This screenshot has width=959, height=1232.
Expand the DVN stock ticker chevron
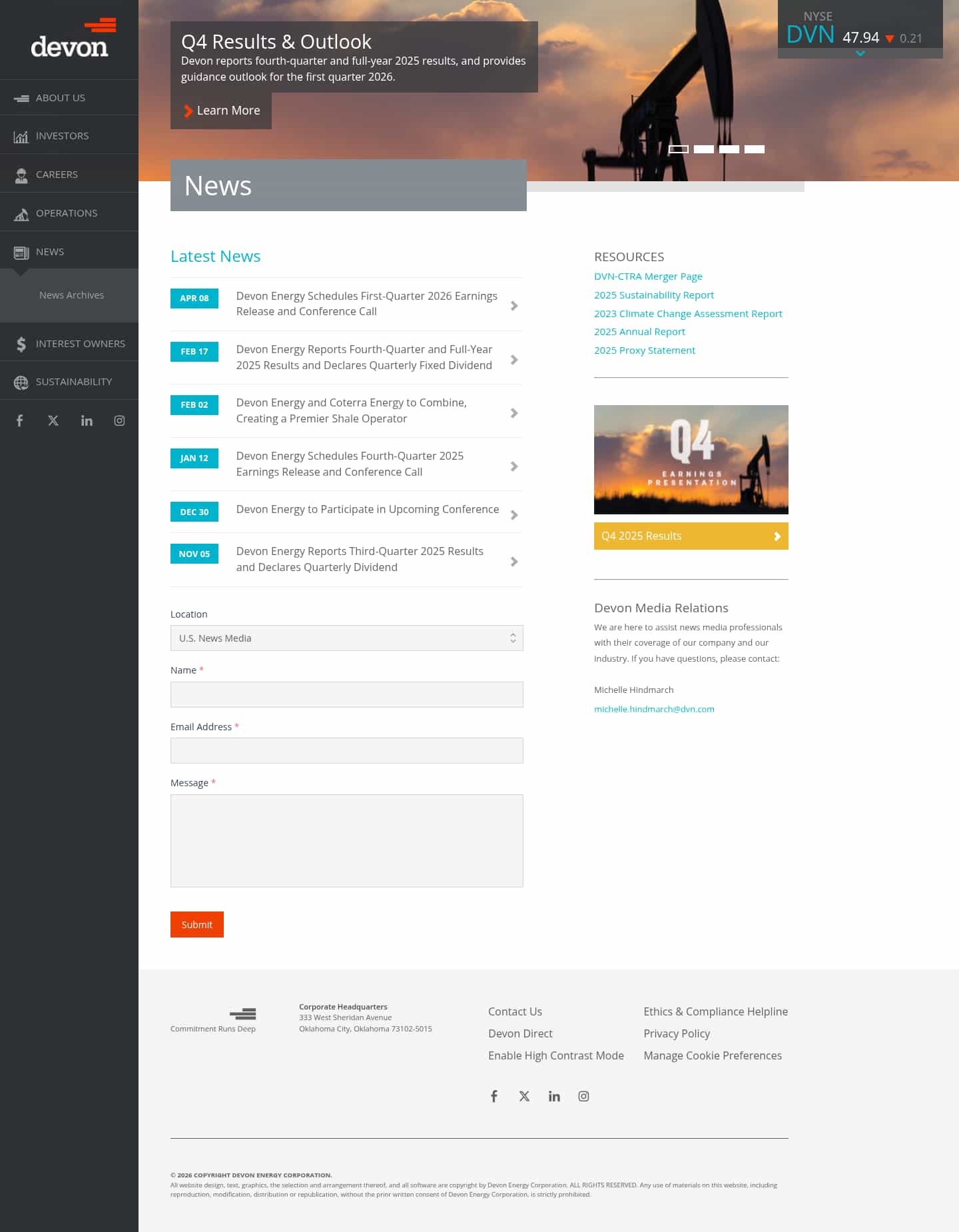coord(860,53)
